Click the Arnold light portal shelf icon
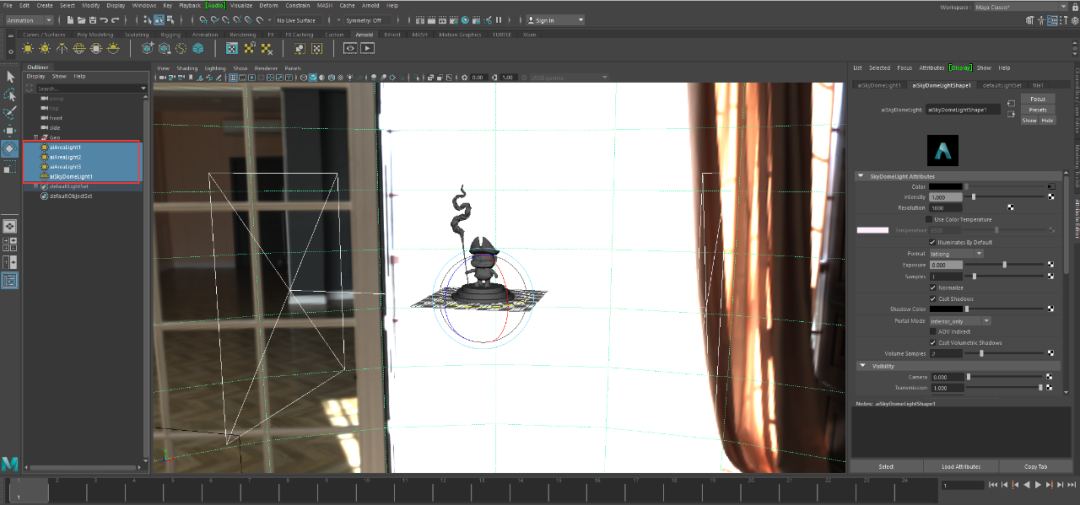The height and width of the screenshot is (505, 1080). click(x=96, y=48)
